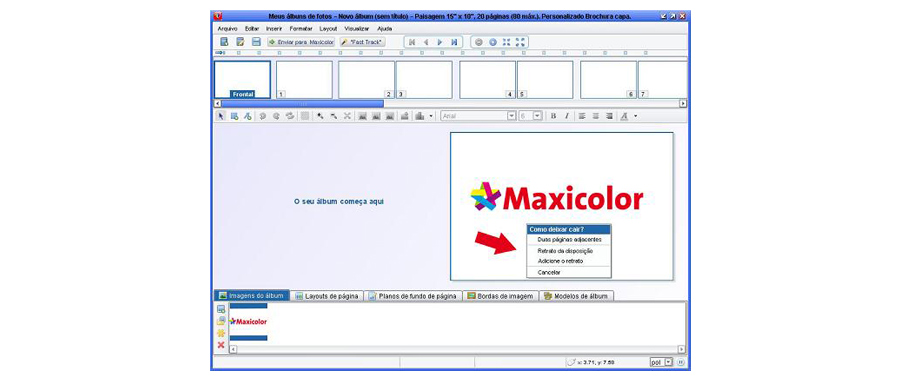Click the page thumbnails horizontal scrollbar
Viewport: 900px width, 380px height.
click(x=451, y=103)
